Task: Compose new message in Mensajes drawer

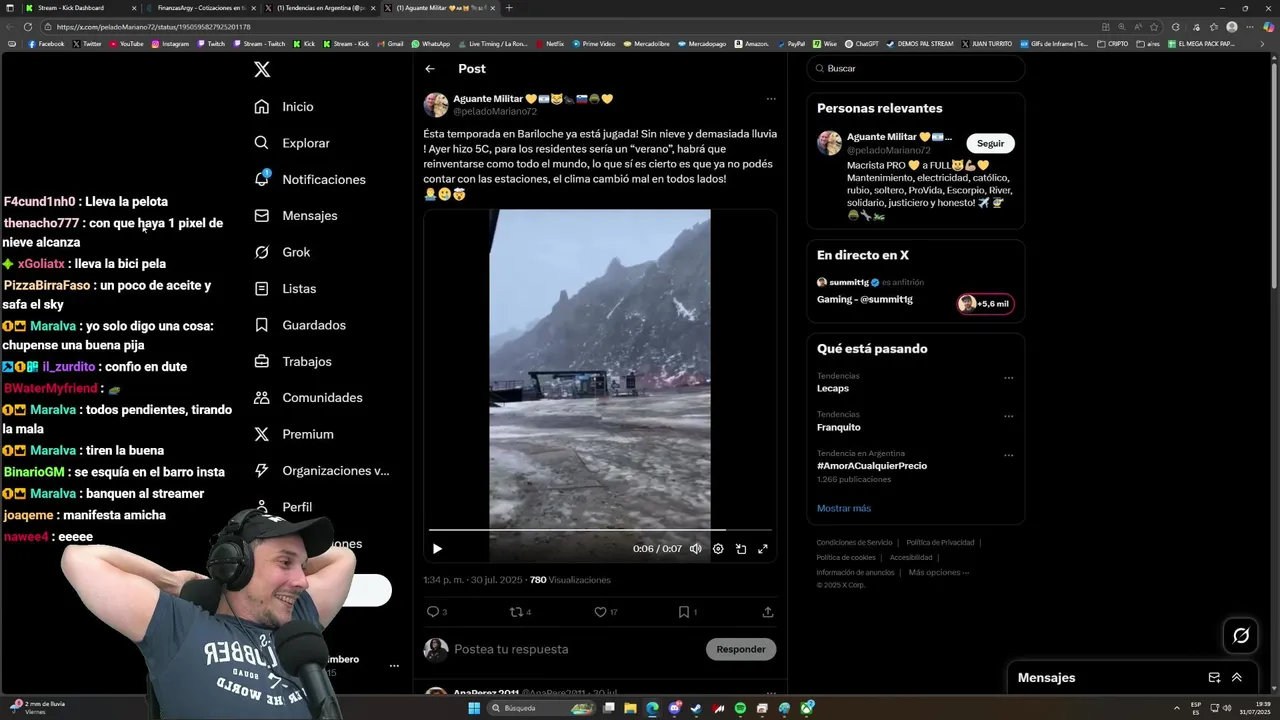Action: point(1214,677)
